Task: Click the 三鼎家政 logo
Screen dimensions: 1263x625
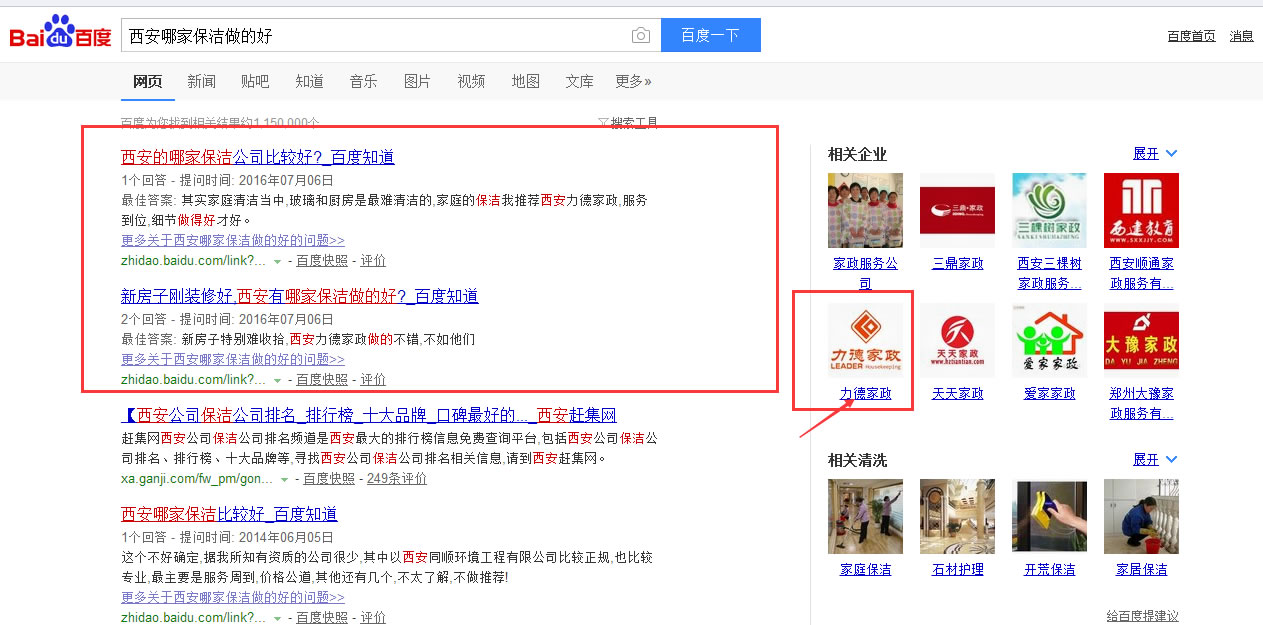Action: tap(957, 210)
